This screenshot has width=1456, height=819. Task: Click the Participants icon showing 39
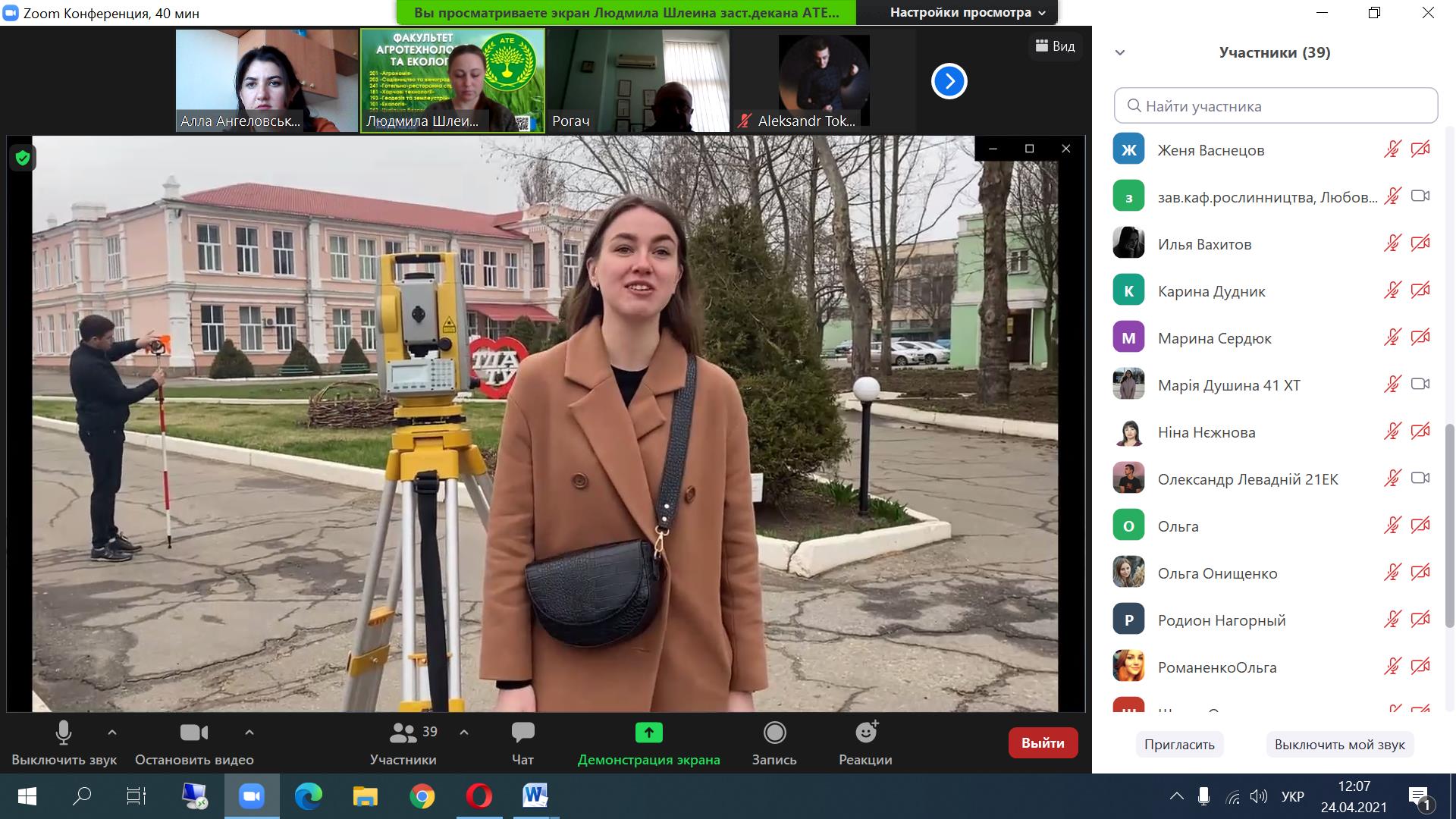[x=403, y=733]
